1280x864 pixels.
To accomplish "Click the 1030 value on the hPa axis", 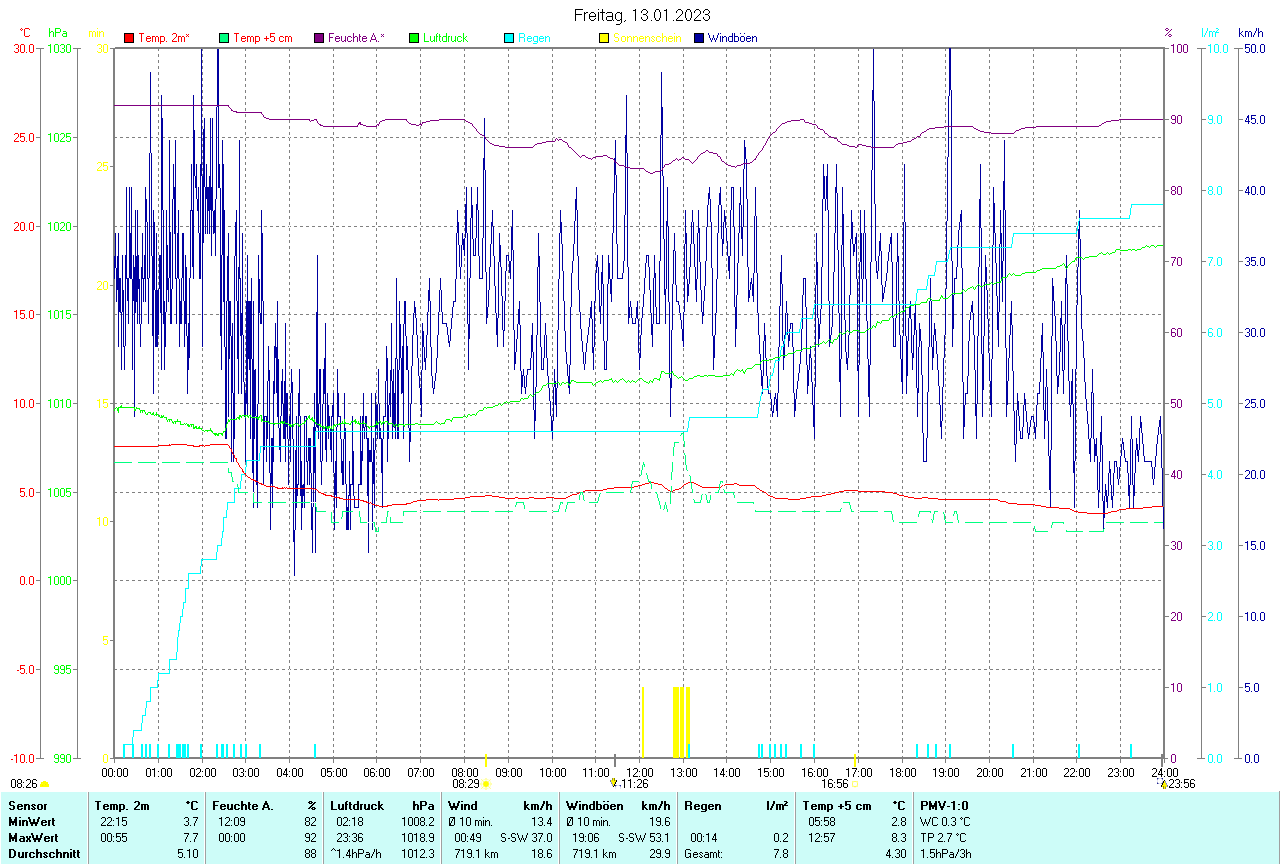I will pos(58,48).
